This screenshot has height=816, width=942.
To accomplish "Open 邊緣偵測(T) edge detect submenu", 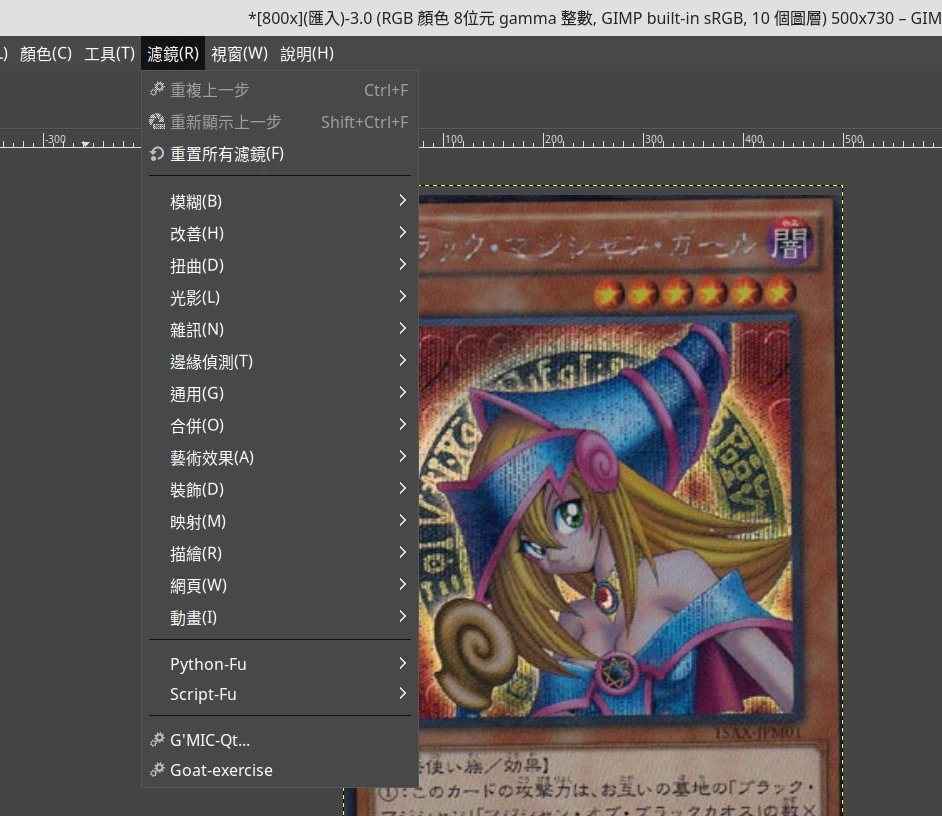I will pyautogui.click(x=211, y=362).
